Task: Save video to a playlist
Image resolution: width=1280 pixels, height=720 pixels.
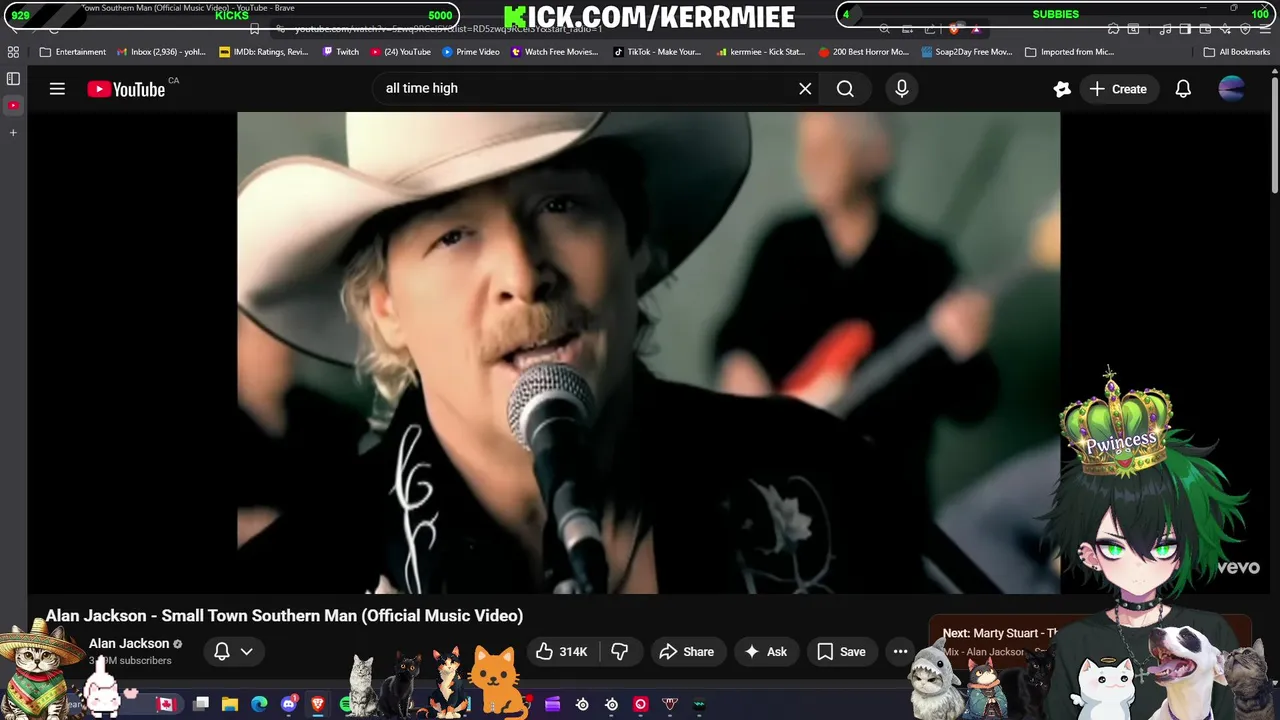Action: coord(841,652)
